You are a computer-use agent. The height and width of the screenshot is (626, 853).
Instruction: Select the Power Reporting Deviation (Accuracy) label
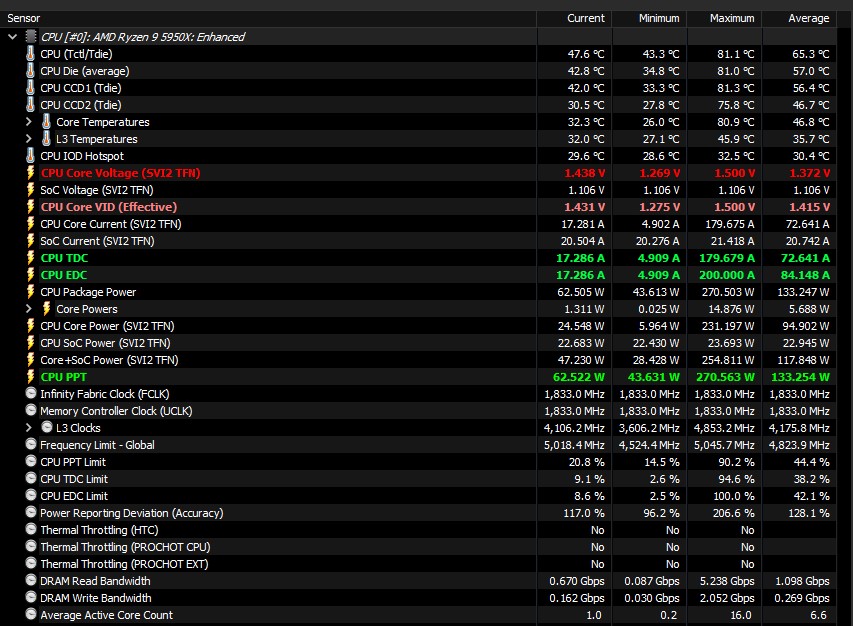132,513
